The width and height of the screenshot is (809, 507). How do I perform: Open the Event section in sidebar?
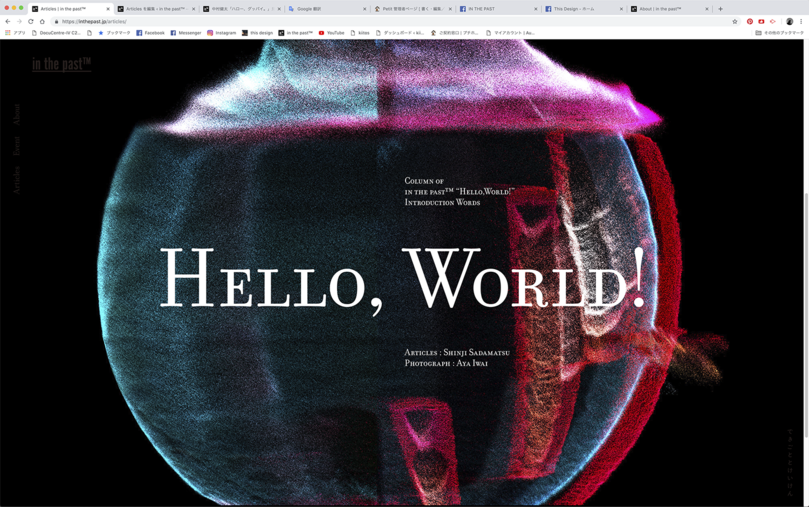[16, 146]
